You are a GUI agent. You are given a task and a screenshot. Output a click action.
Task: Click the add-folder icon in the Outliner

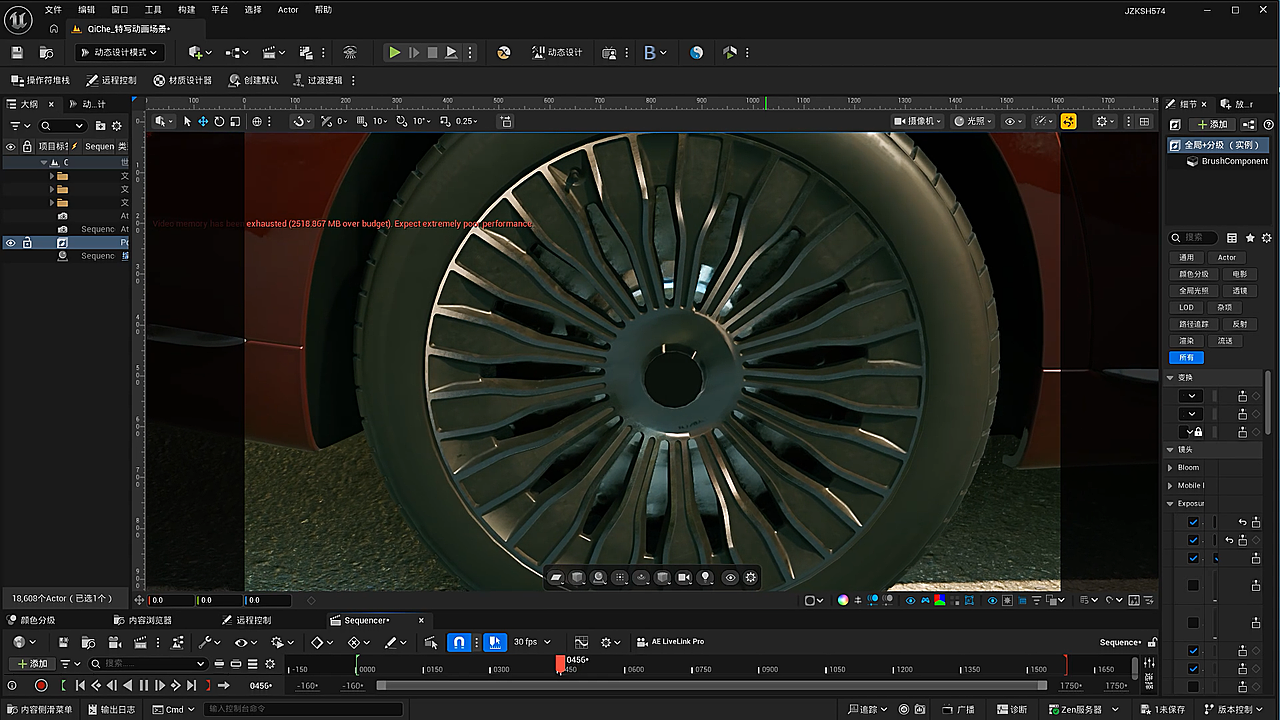pos(100,126)
